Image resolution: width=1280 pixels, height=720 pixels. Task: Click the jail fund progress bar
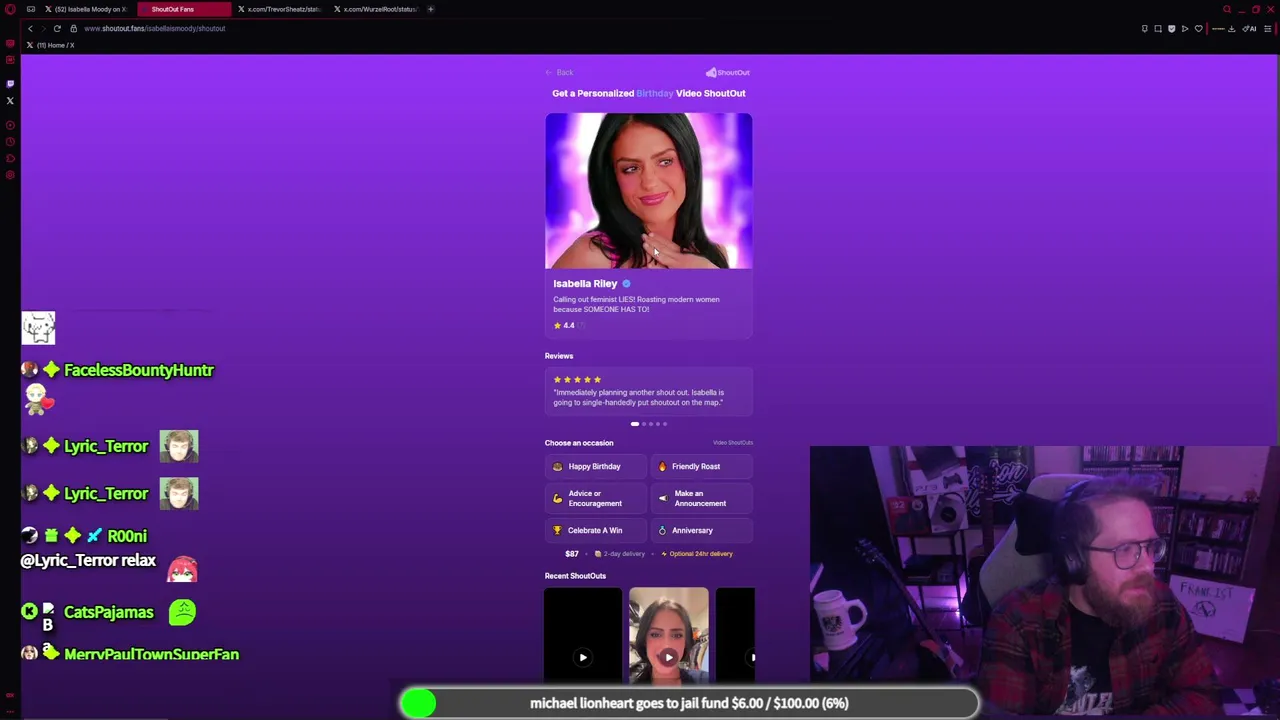[689, 703]
